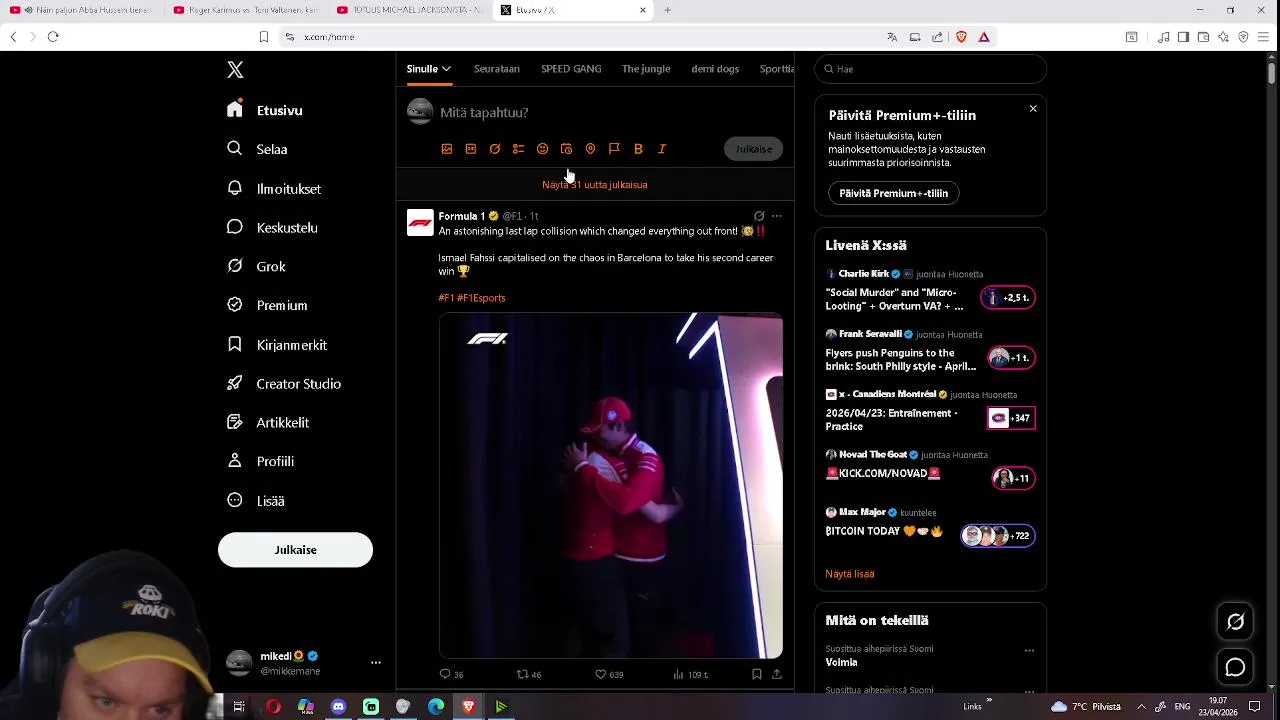The image size is (1280, 720).
Task: Click the Hae search field
Action: (x=930, y=69)
